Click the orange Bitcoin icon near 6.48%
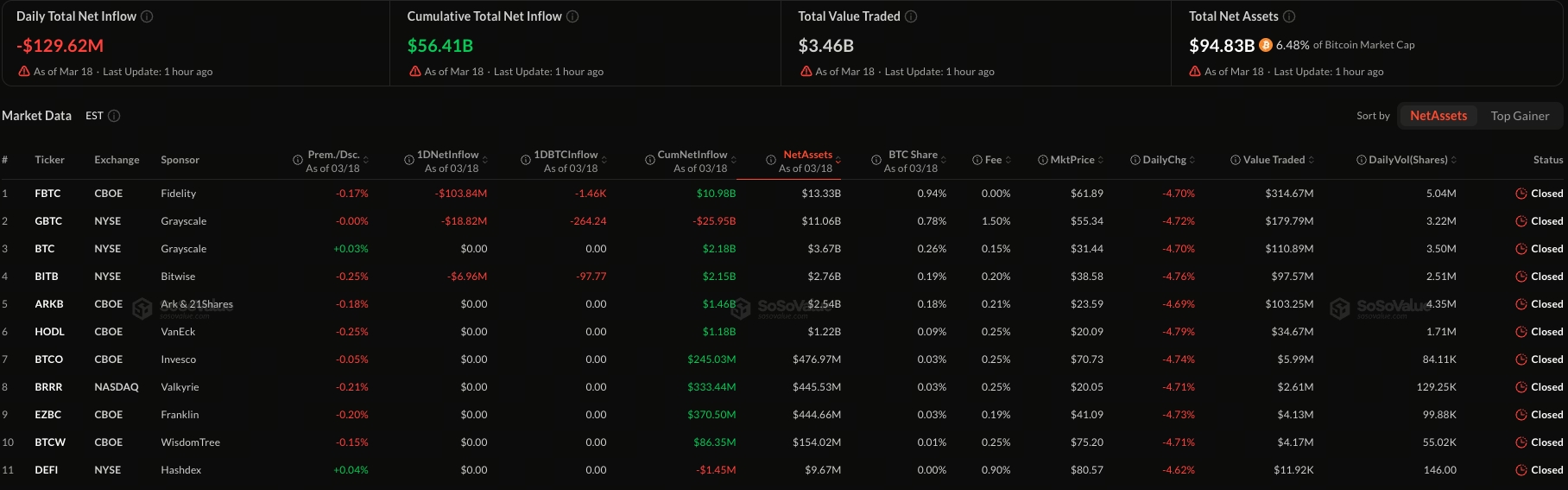 click(1266, 45)
